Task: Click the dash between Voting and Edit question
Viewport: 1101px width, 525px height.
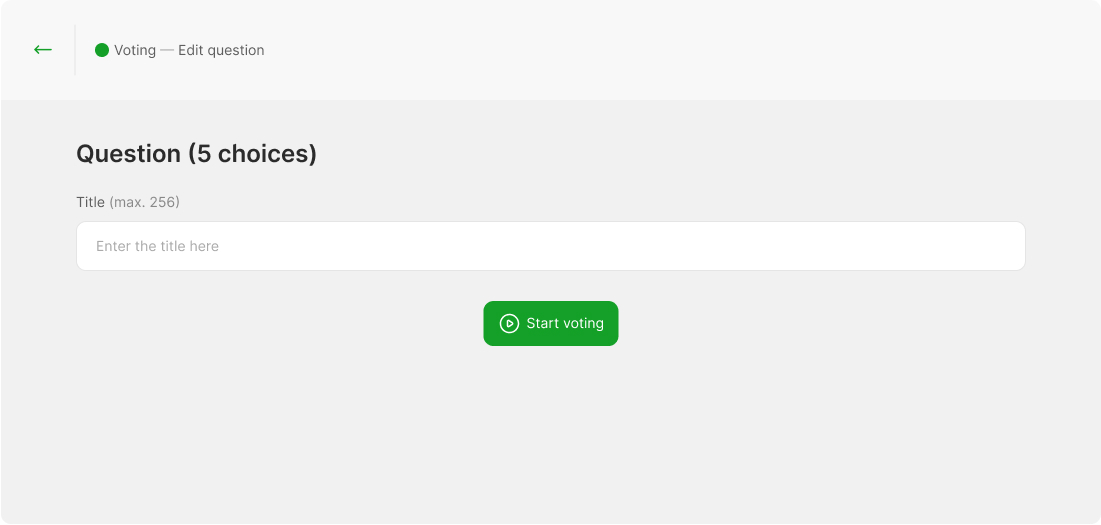Action: (x=167, y=50)
